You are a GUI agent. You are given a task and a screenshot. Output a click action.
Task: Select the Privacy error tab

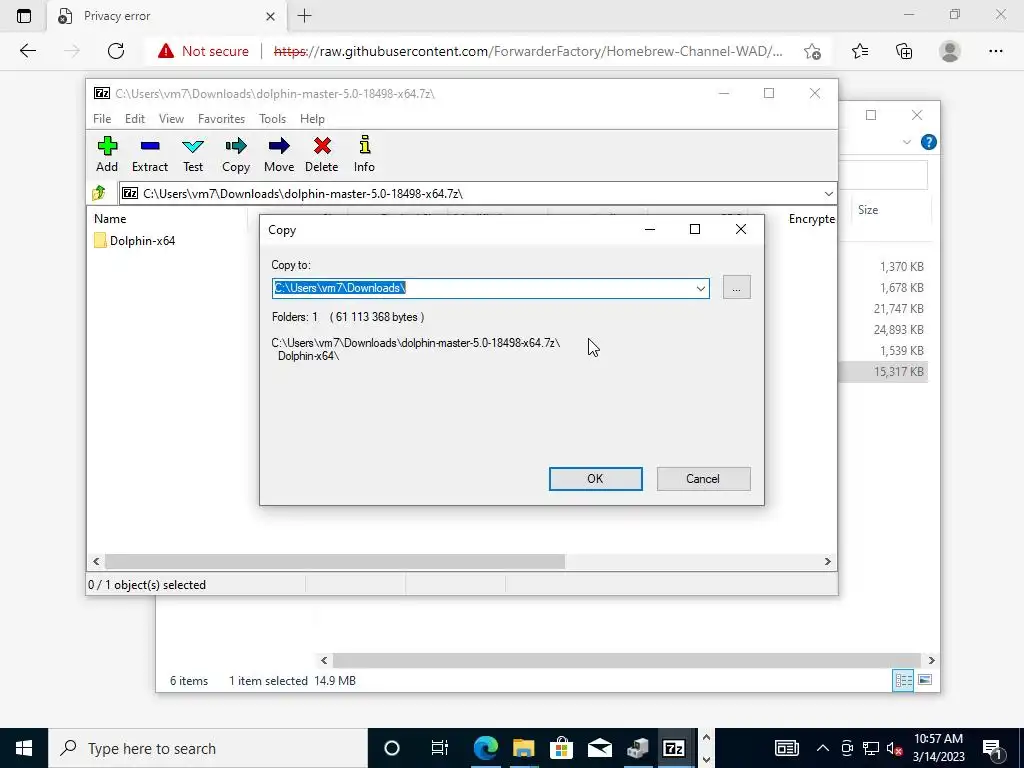click(x=167, y=16)
